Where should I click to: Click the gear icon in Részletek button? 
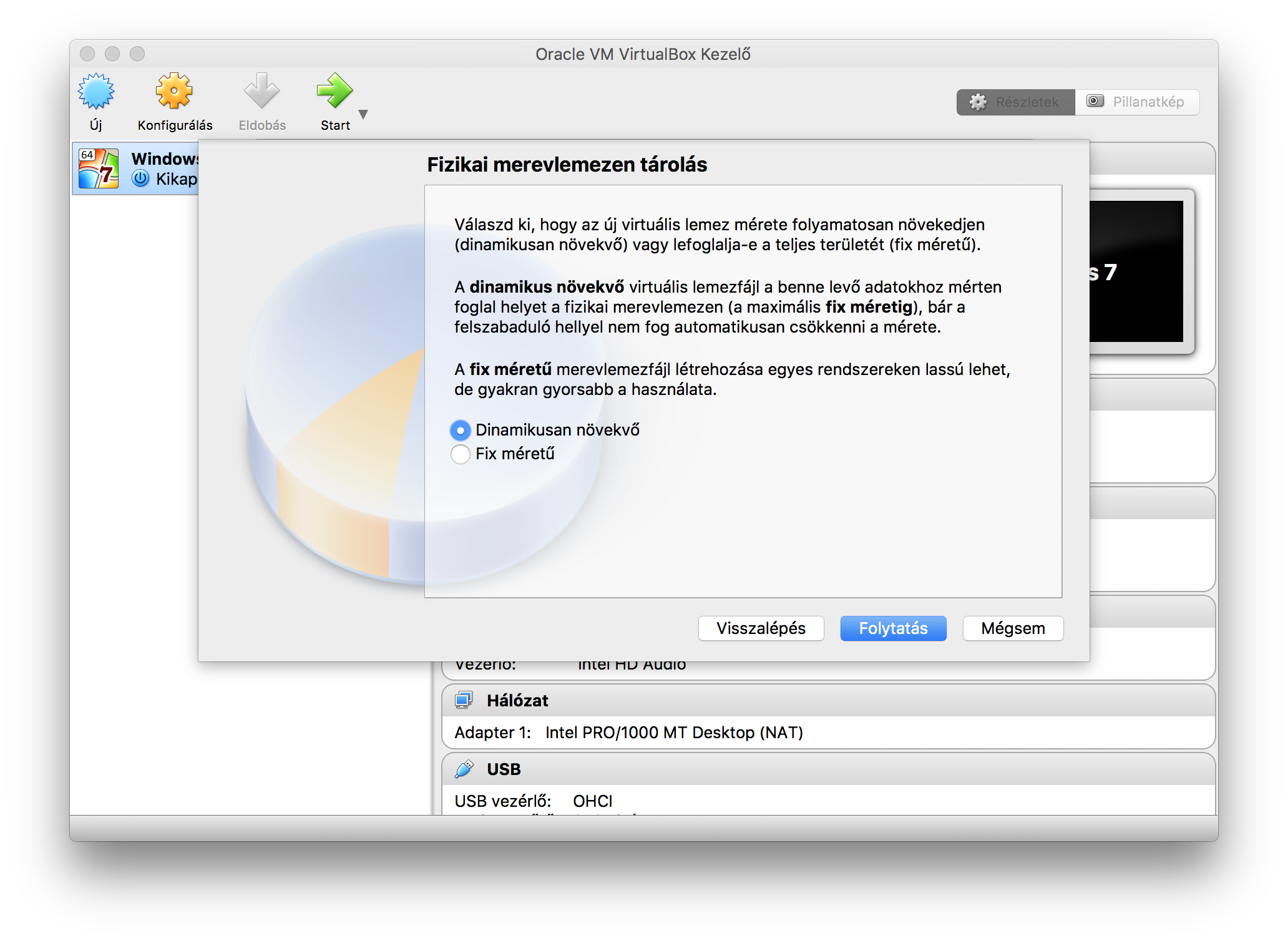tap(978, 102)
